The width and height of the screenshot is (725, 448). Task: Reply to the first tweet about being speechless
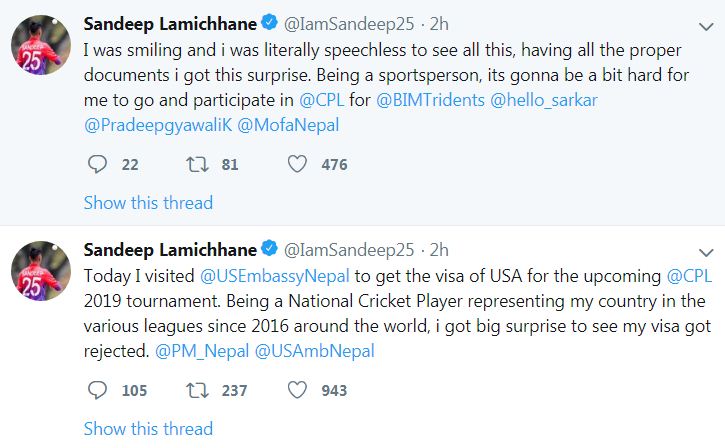point(97,164)
